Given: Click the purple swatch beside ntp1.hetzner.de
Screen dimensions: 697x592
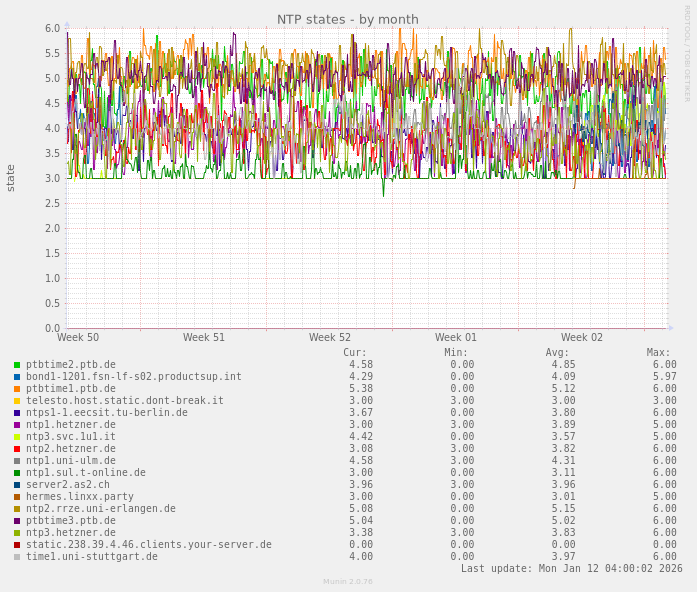Looking at the screenshot, I should [x=17, y=425].
